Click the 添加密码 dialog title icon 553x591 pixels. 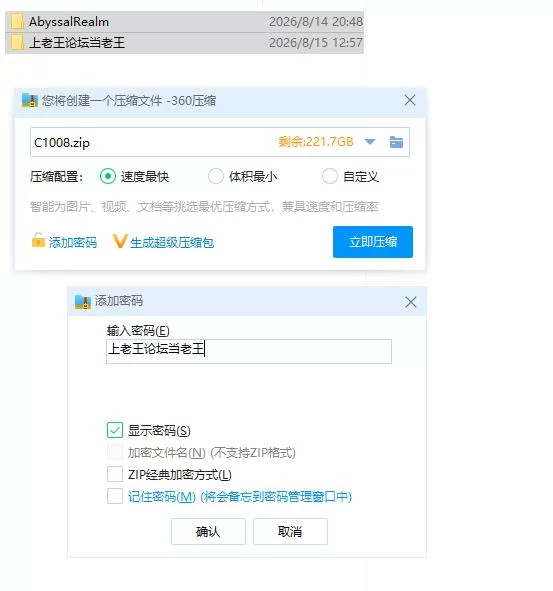tap(83, 302)
